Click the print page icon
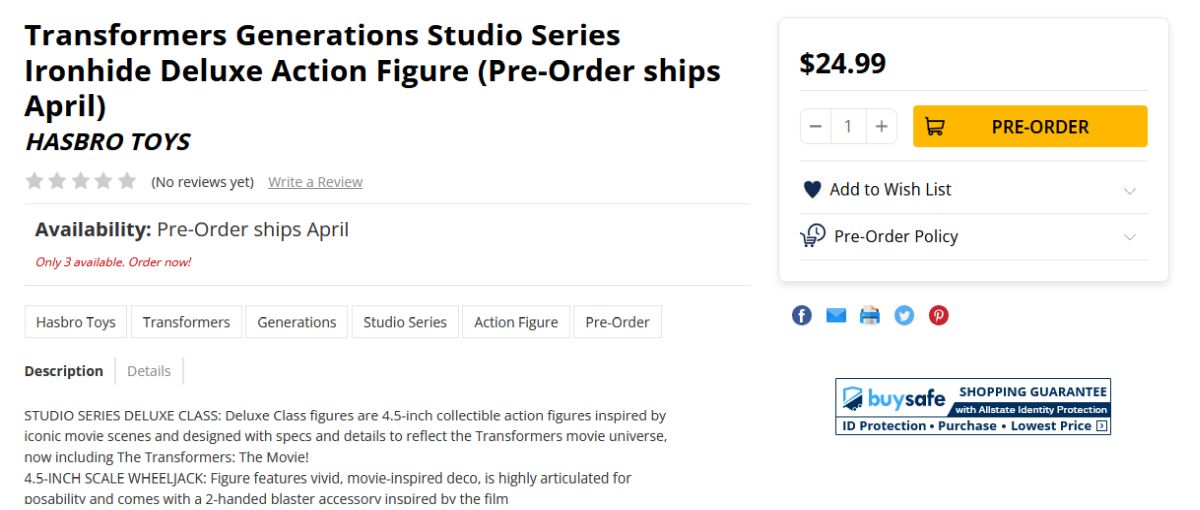1200x510 pixels. coord(870,316)
